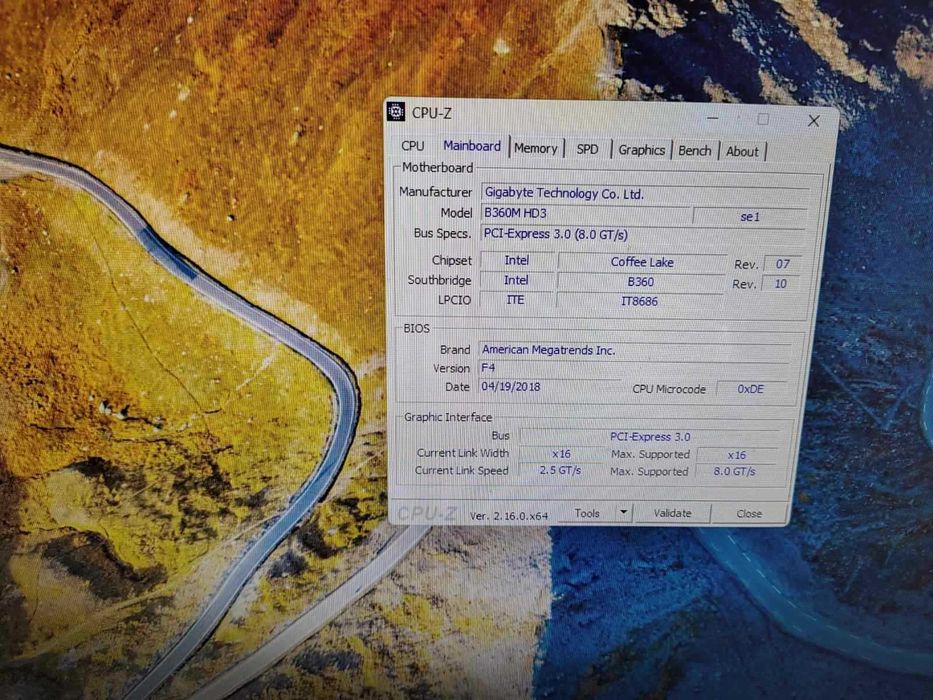
Task: Click the Current Link Speed 2.5 GT/s value
Action: tap(560, 470)
